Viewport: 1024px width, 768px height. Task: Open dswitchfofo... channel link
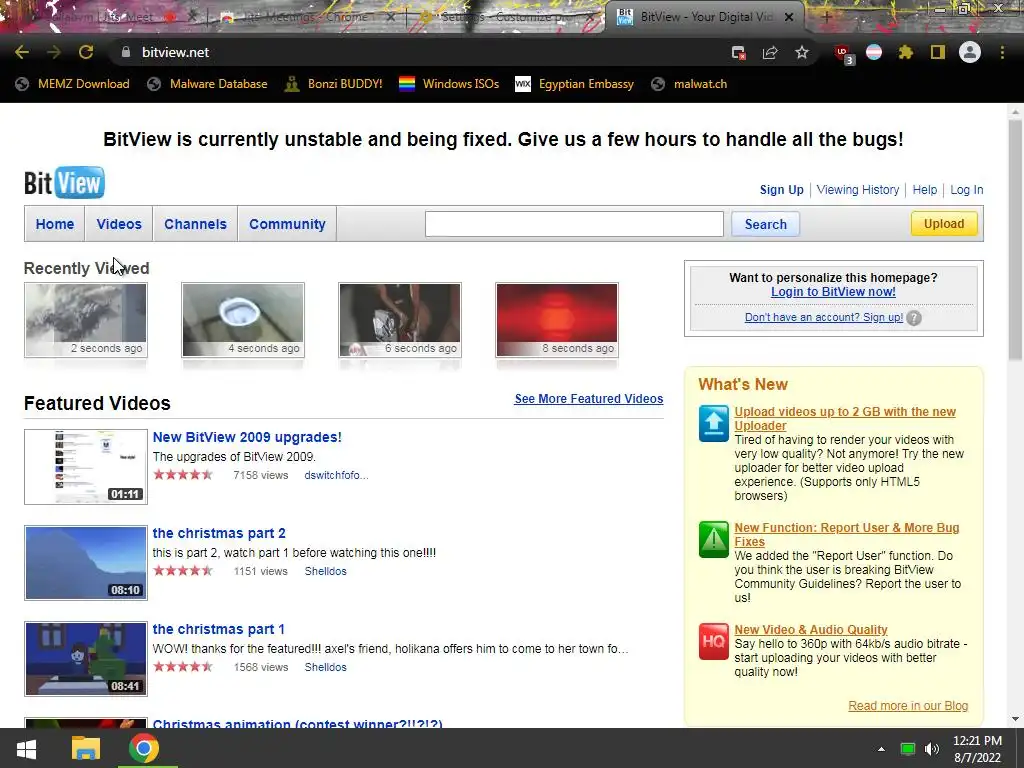[336, 475]
